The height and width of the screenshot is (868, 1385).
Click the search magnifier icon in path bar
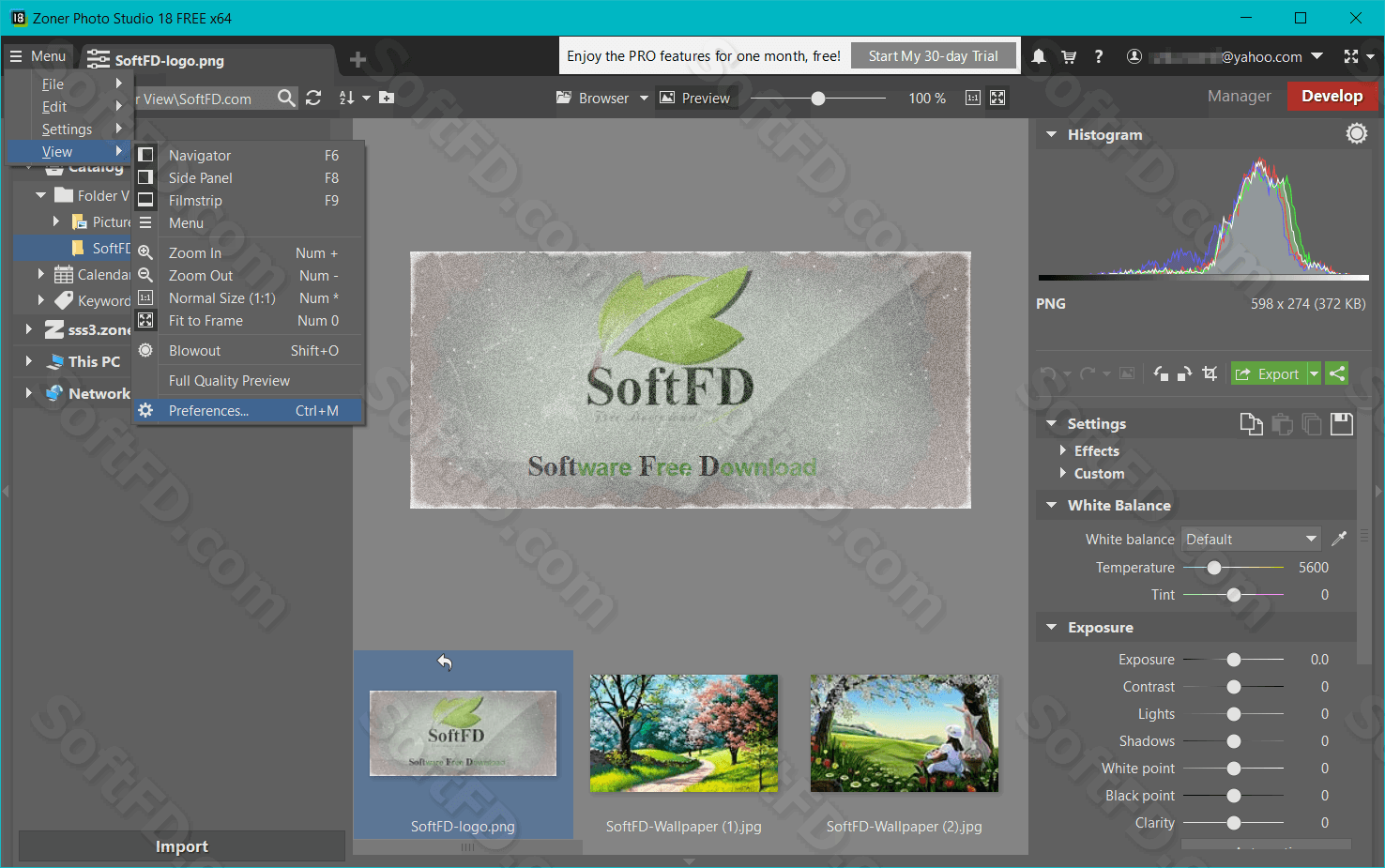tap(286, 98)
